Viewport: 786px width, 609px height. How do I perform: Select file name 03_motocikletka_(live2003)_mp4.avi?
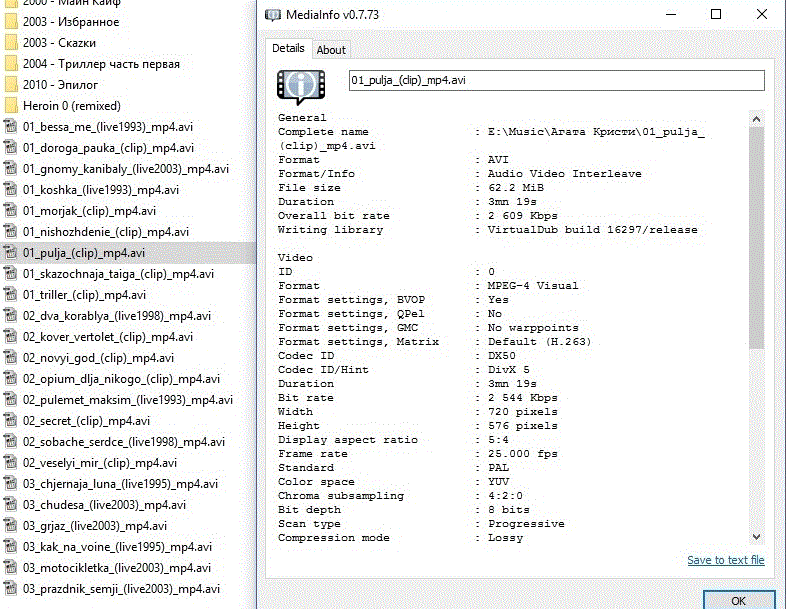(117, 568)
